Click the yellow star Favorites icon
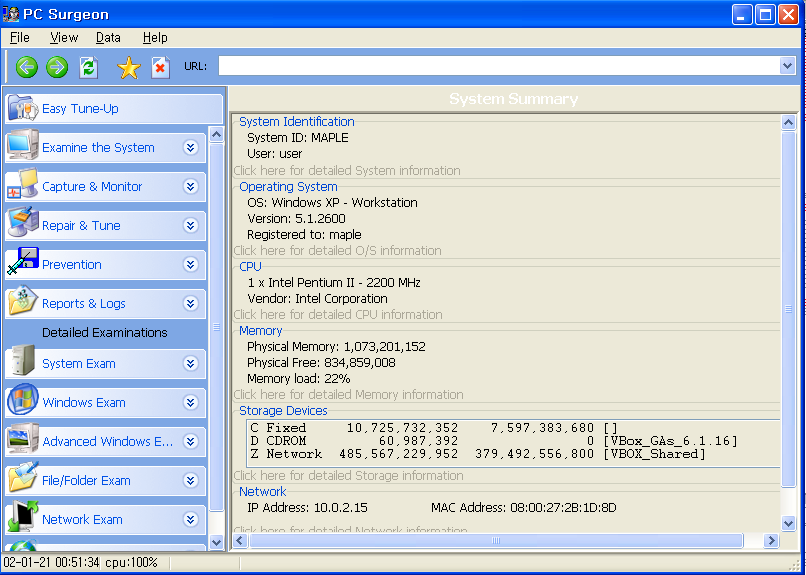This screenshot has height=575, width=806. (129, 67)
